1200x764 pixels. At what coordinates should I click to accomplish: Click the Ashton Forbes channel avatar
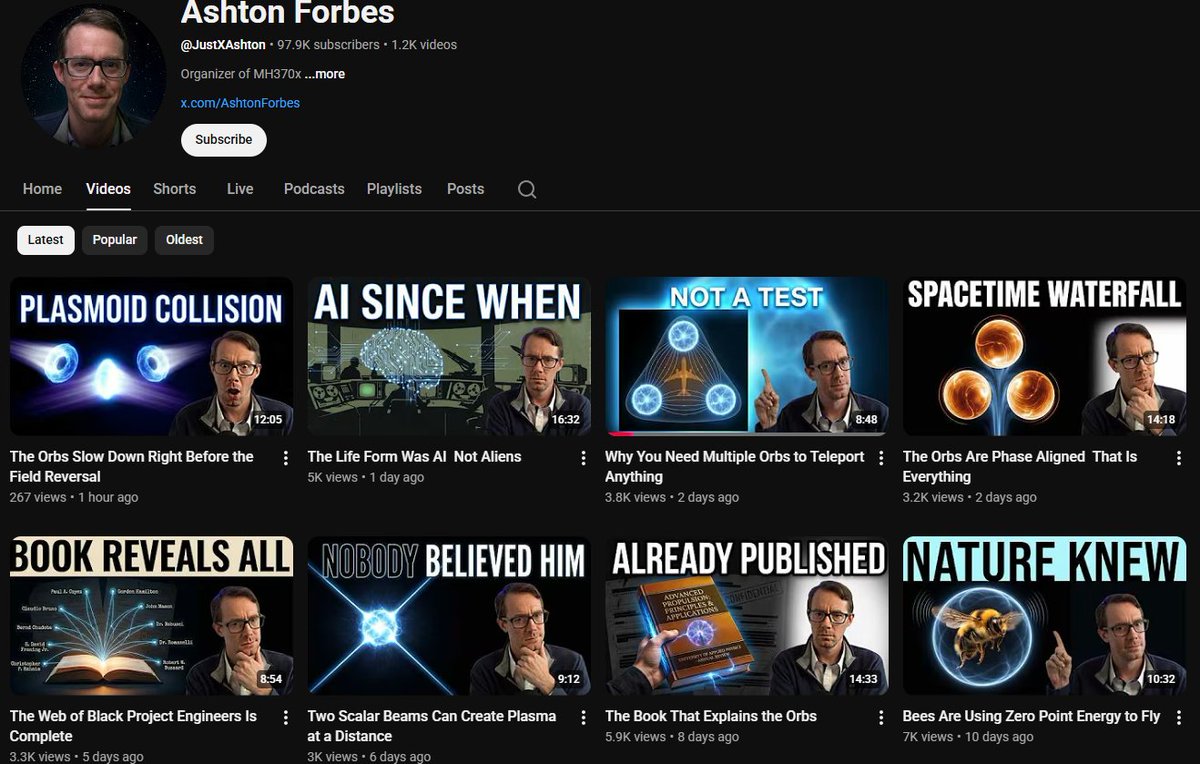[x=93, y=75]
